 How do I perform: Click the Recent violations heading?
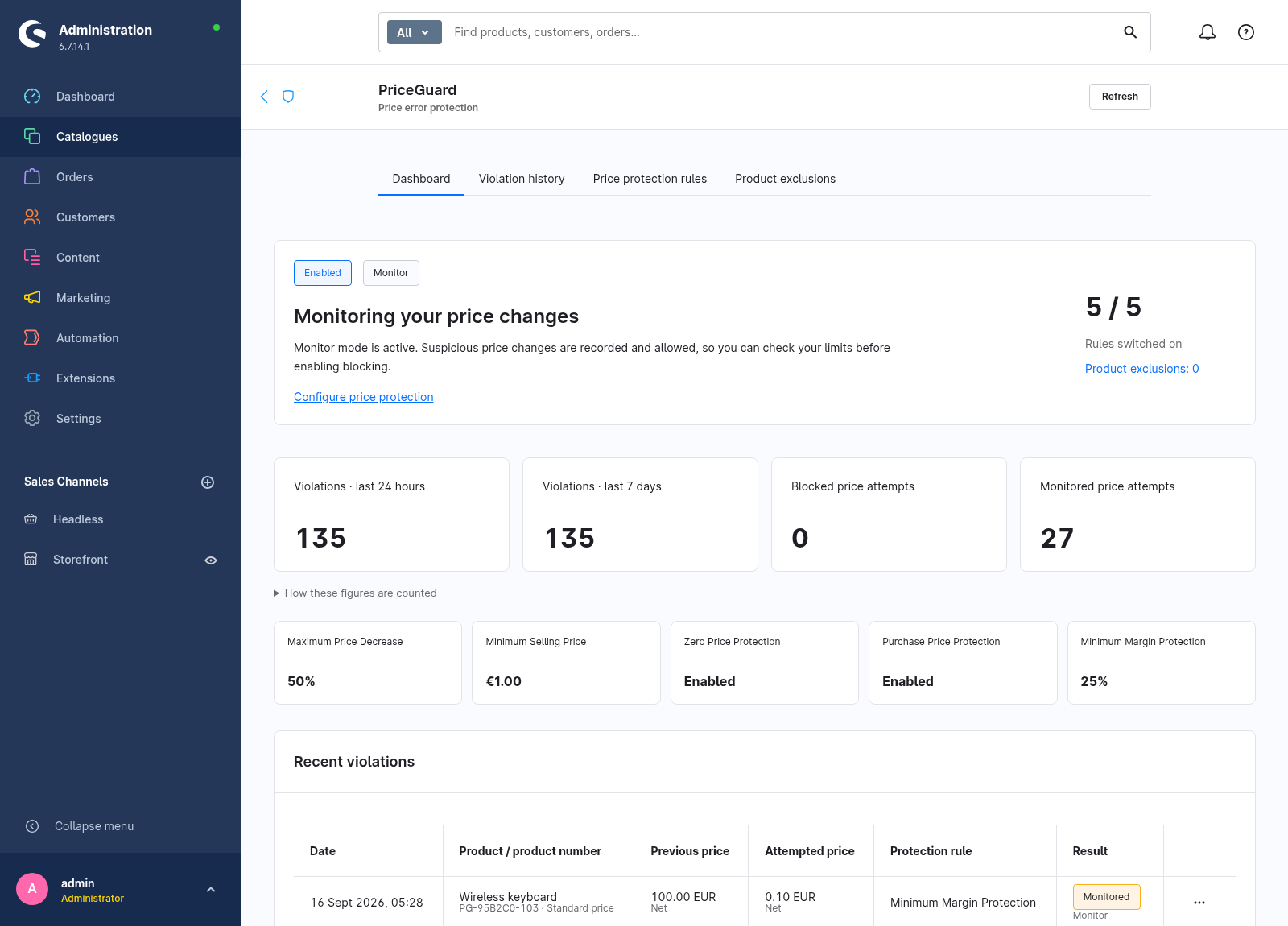point(354,762)
